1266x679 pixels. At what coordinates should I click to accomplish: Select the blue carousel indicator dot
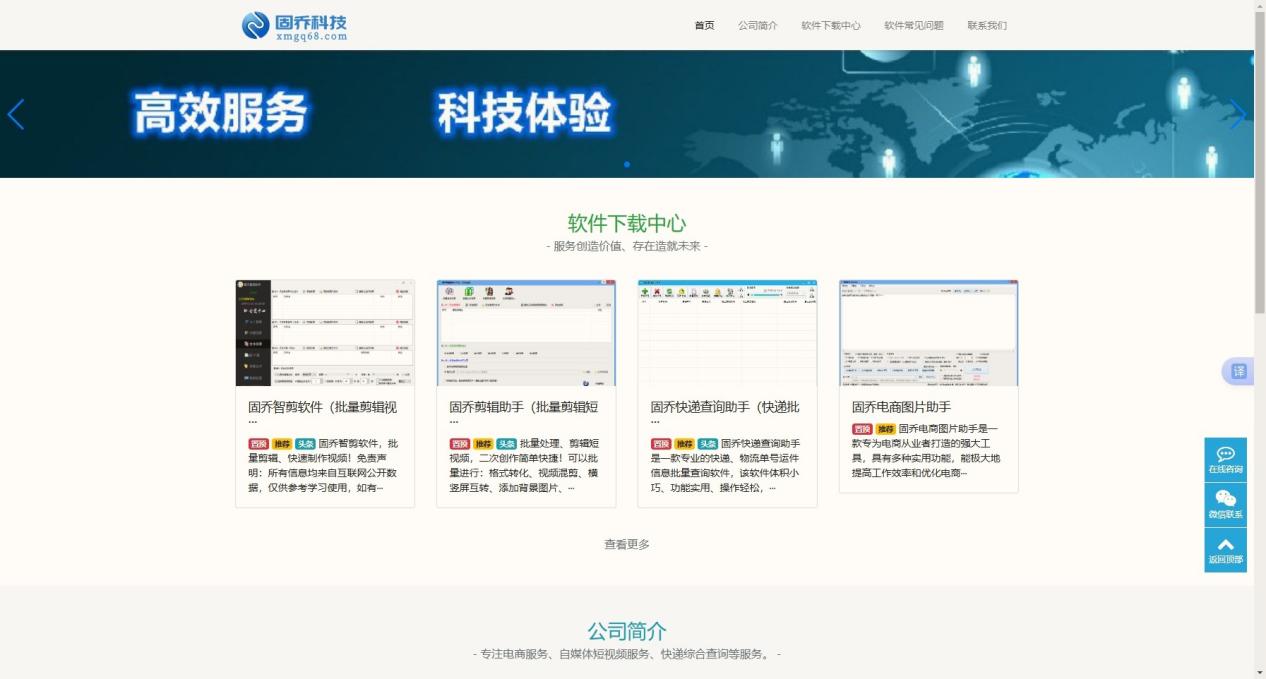(x=627, y=164)
